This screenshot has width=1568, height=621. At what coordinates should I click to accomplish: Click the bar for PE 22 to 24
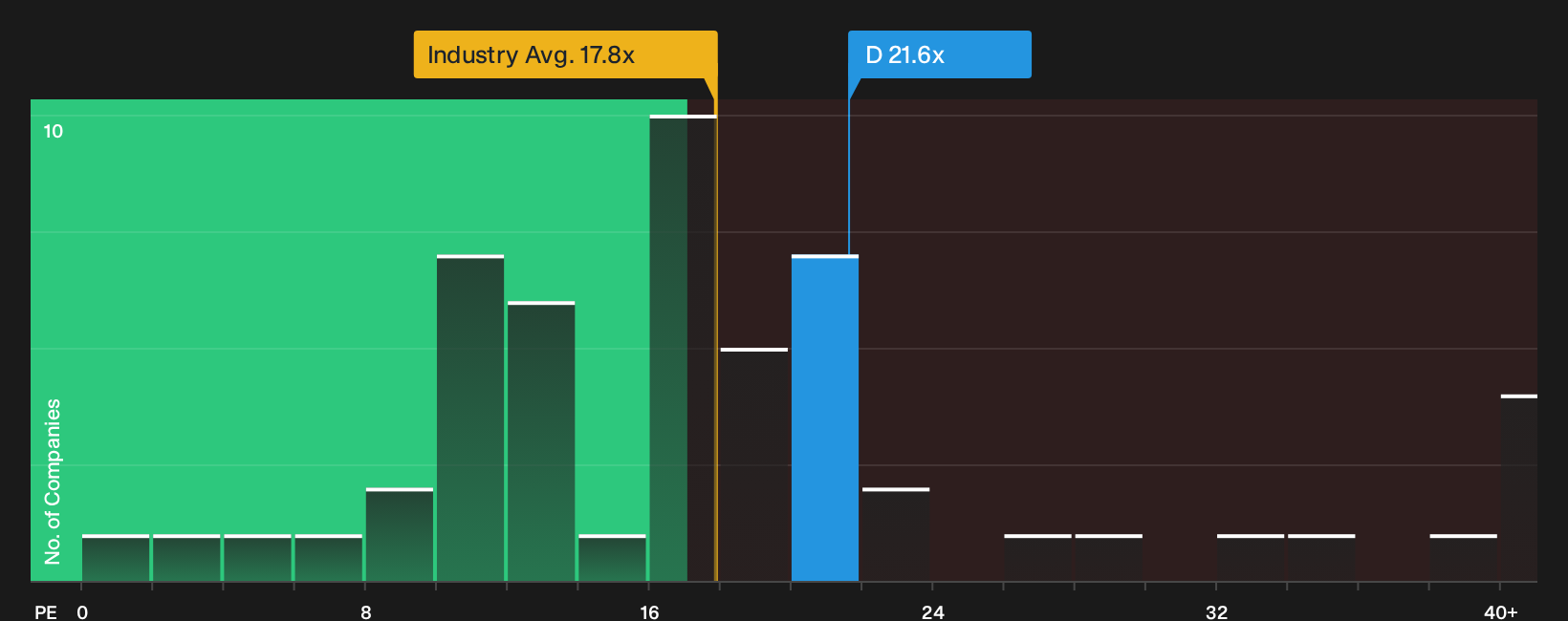(x=896, y=535)
